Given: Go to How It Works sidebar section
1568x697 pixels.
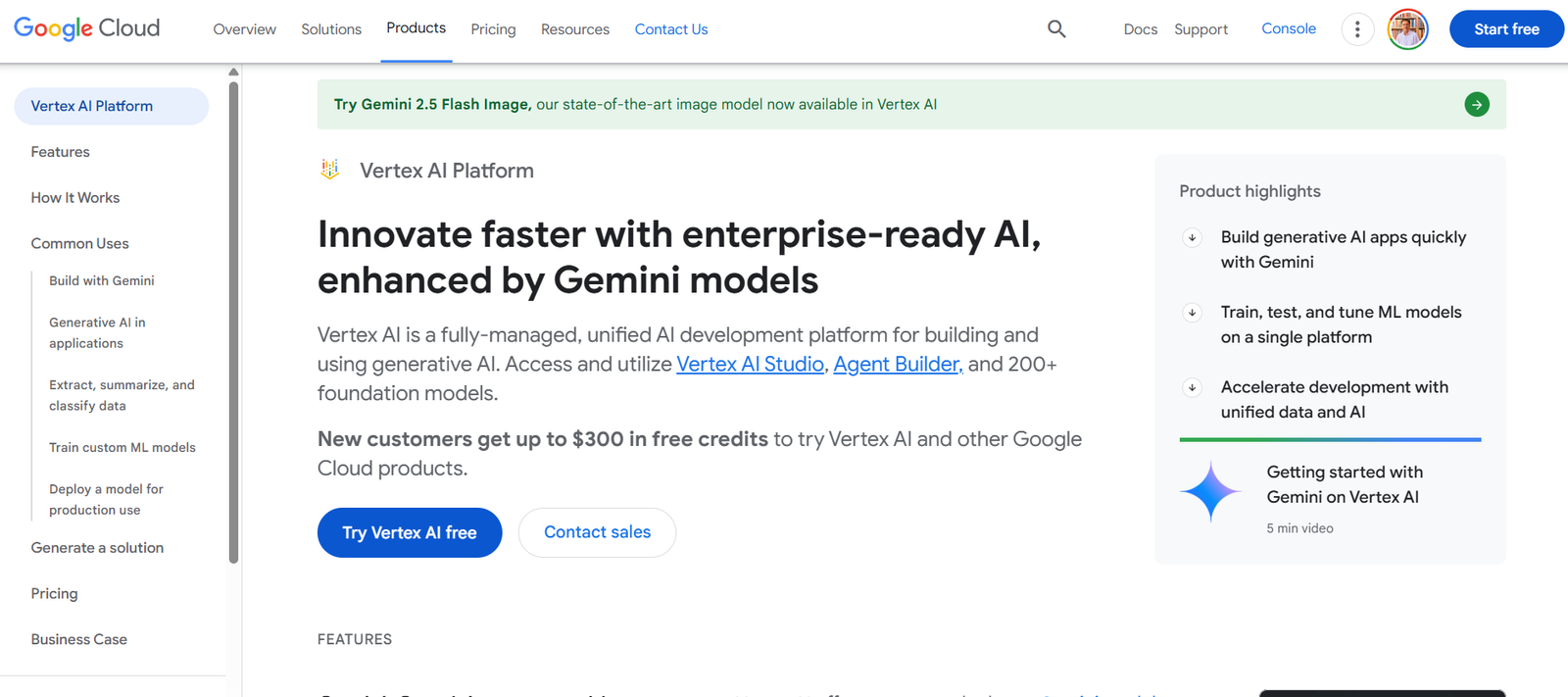Looking at the screenshot, I should click(x=75, y=198).
